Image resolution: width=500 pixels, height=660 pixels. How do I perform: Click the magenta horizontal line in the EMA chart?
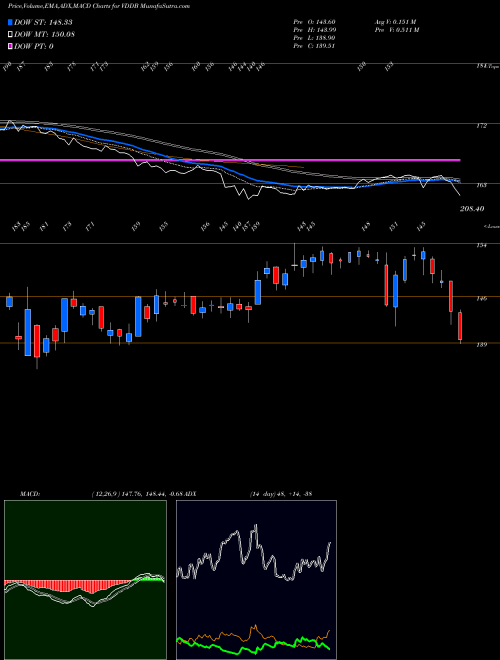230,160
